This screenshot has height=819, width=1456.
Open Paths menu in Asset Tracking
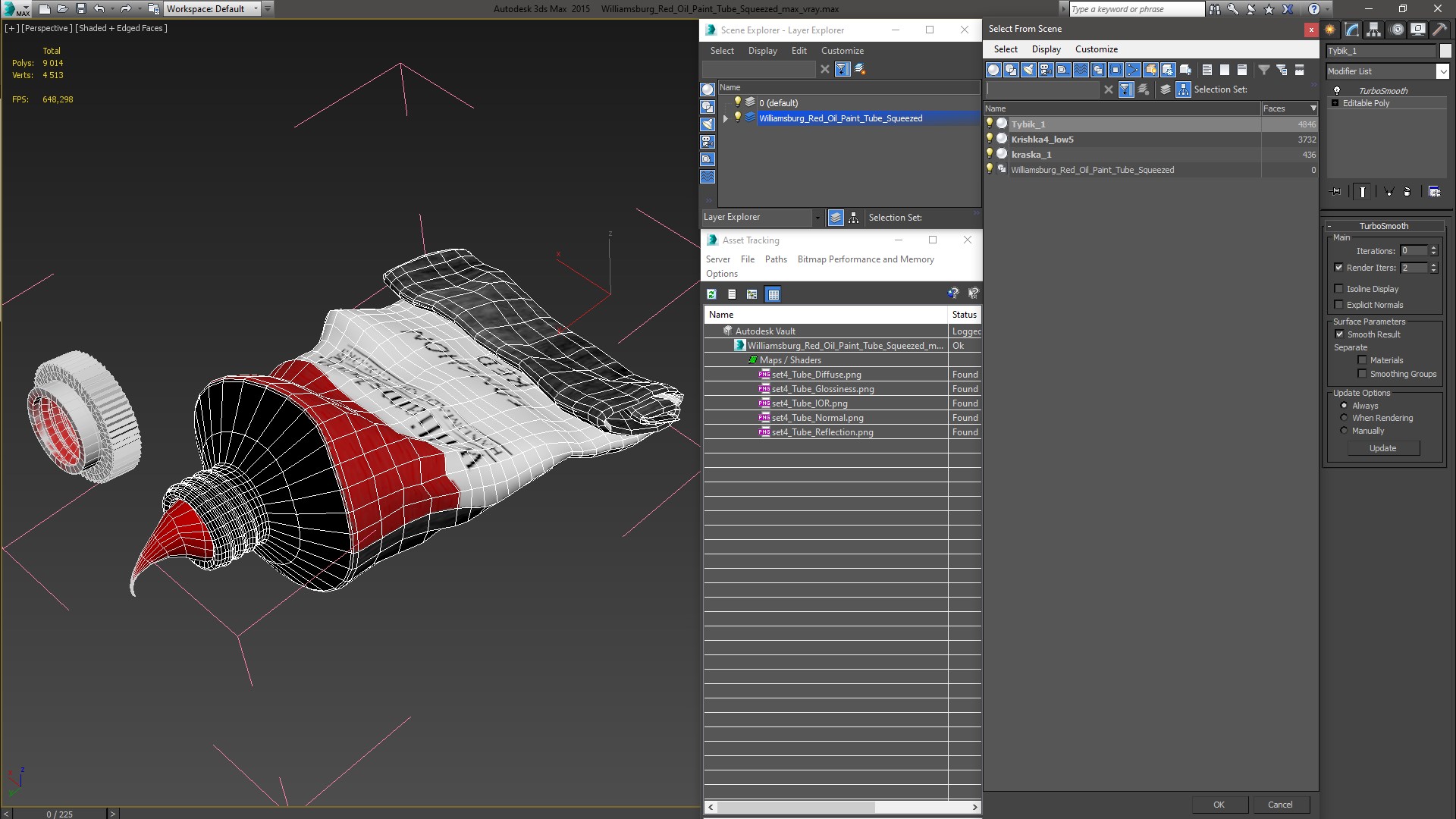tap(776, 259)
